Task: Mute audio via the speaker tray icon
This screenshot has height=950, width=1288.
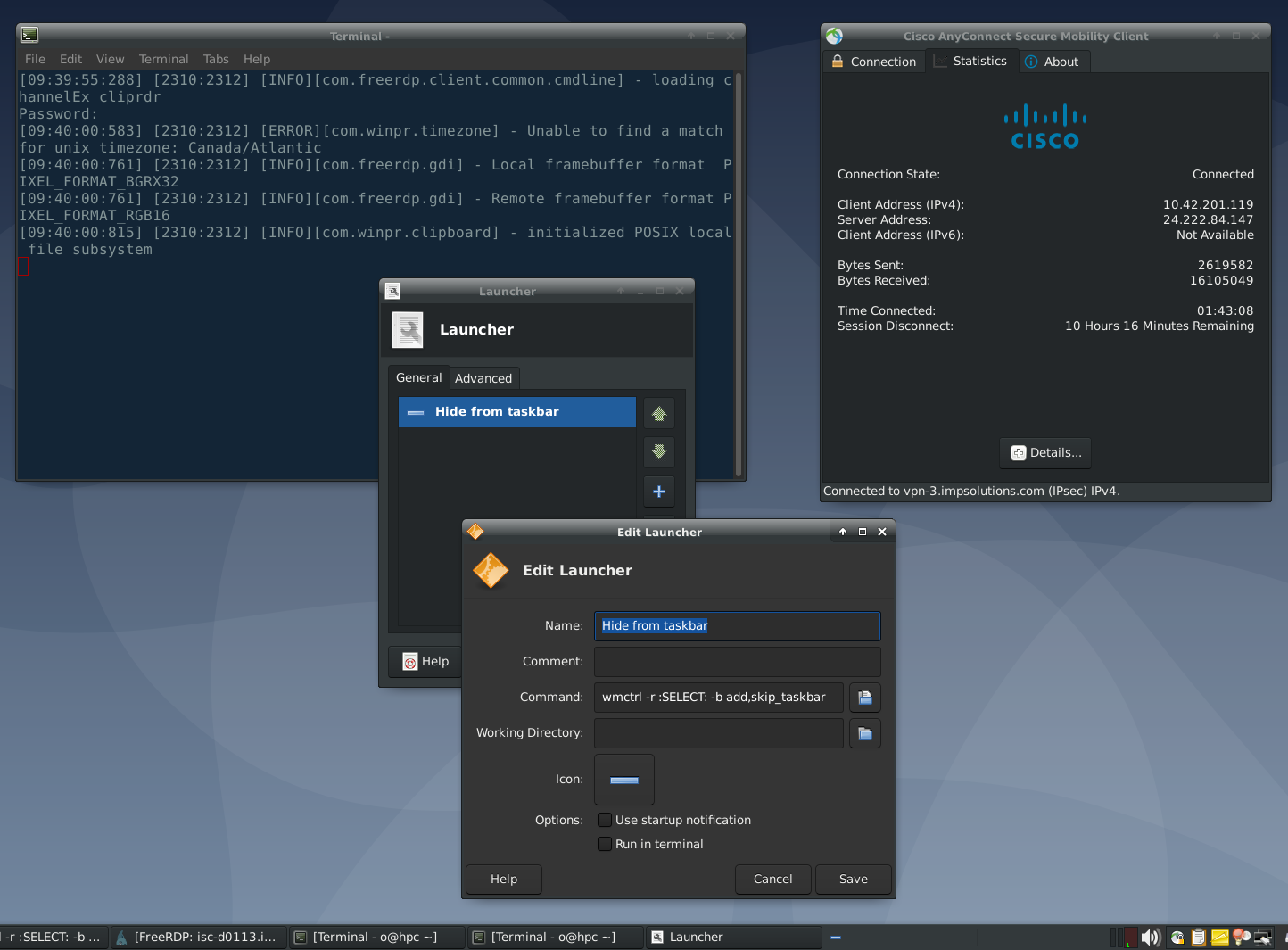Action: (1151, 938)
